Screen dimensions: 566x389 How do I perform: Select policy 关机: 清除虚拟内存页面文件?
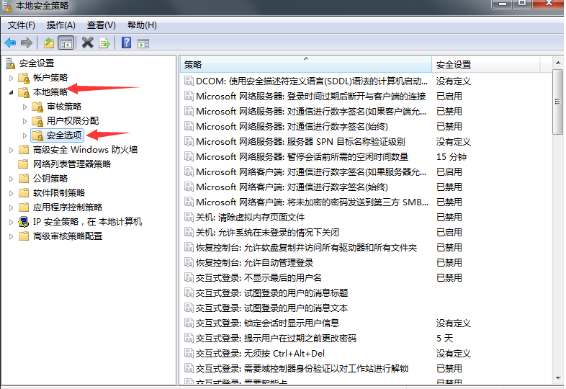click(250, 217)
